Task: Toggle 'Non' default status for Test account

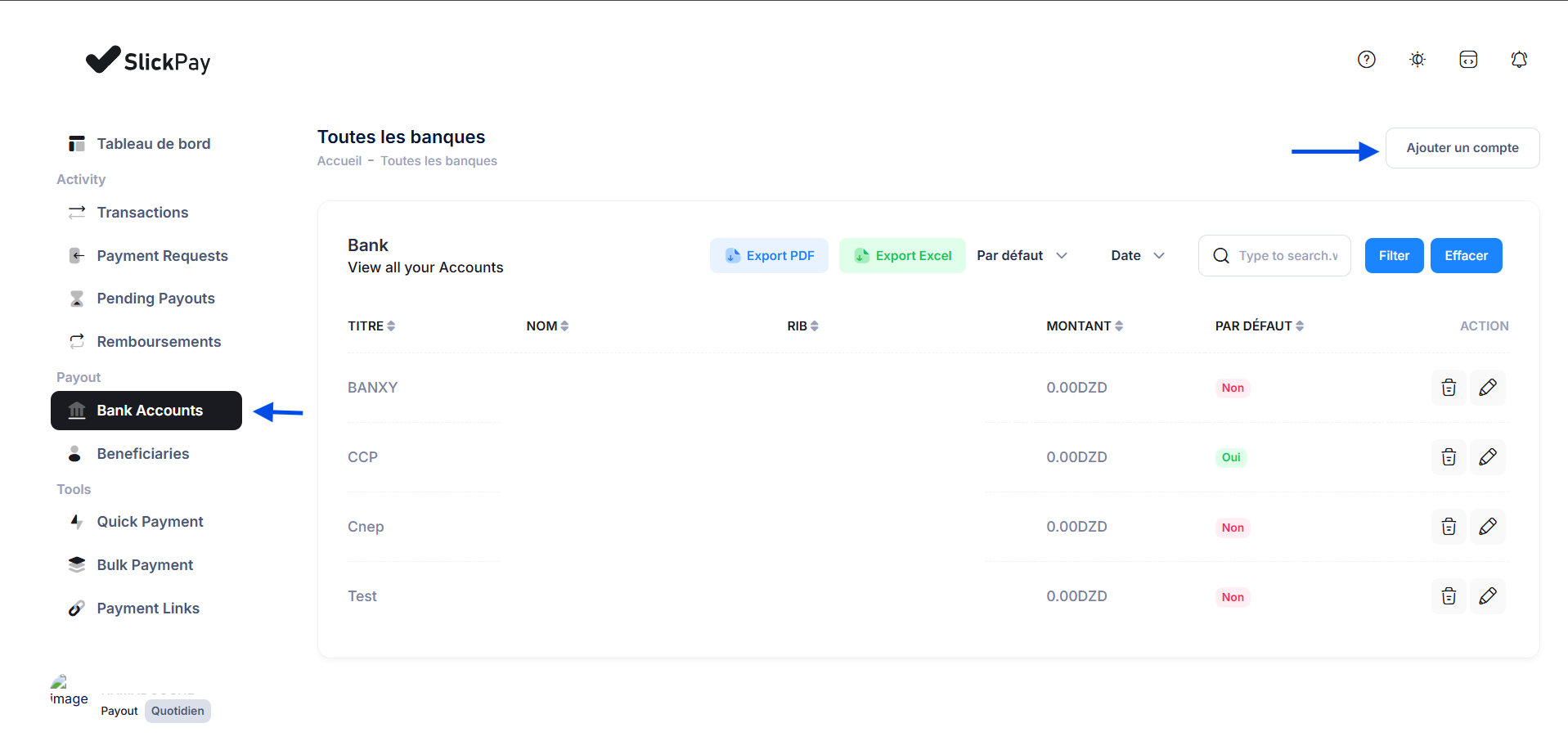Action: point(1232,596)
